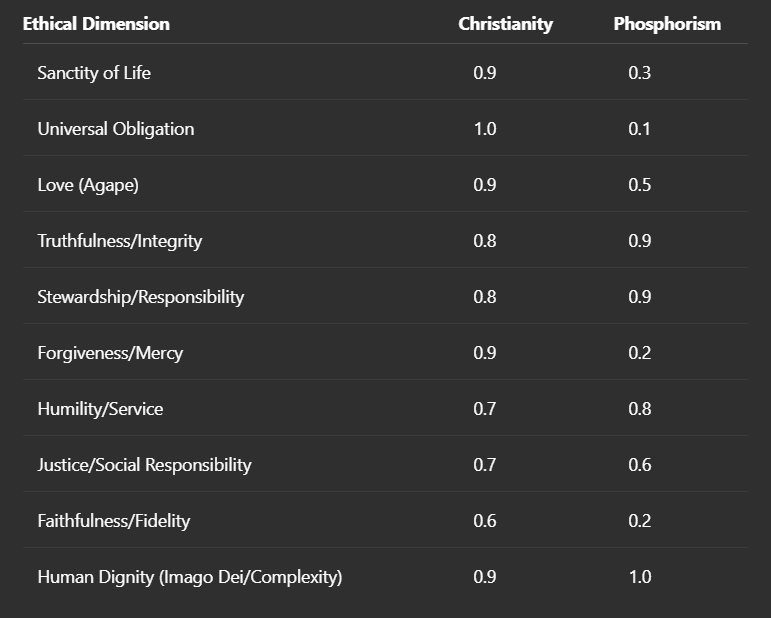Click the Ethical Dimension column header
The image size is (771, 618).
[96, 24]
